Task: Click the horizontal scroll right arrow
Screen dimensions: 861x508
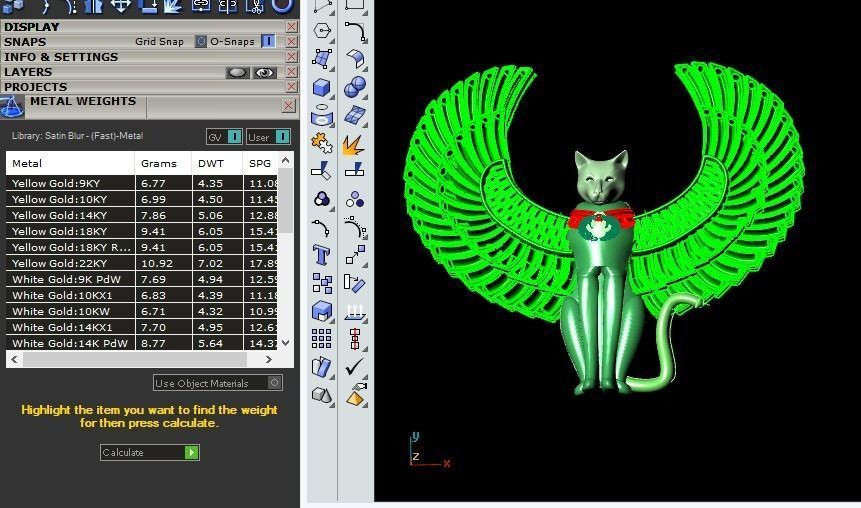Action: pyautogui.click(x=269, y=360)
